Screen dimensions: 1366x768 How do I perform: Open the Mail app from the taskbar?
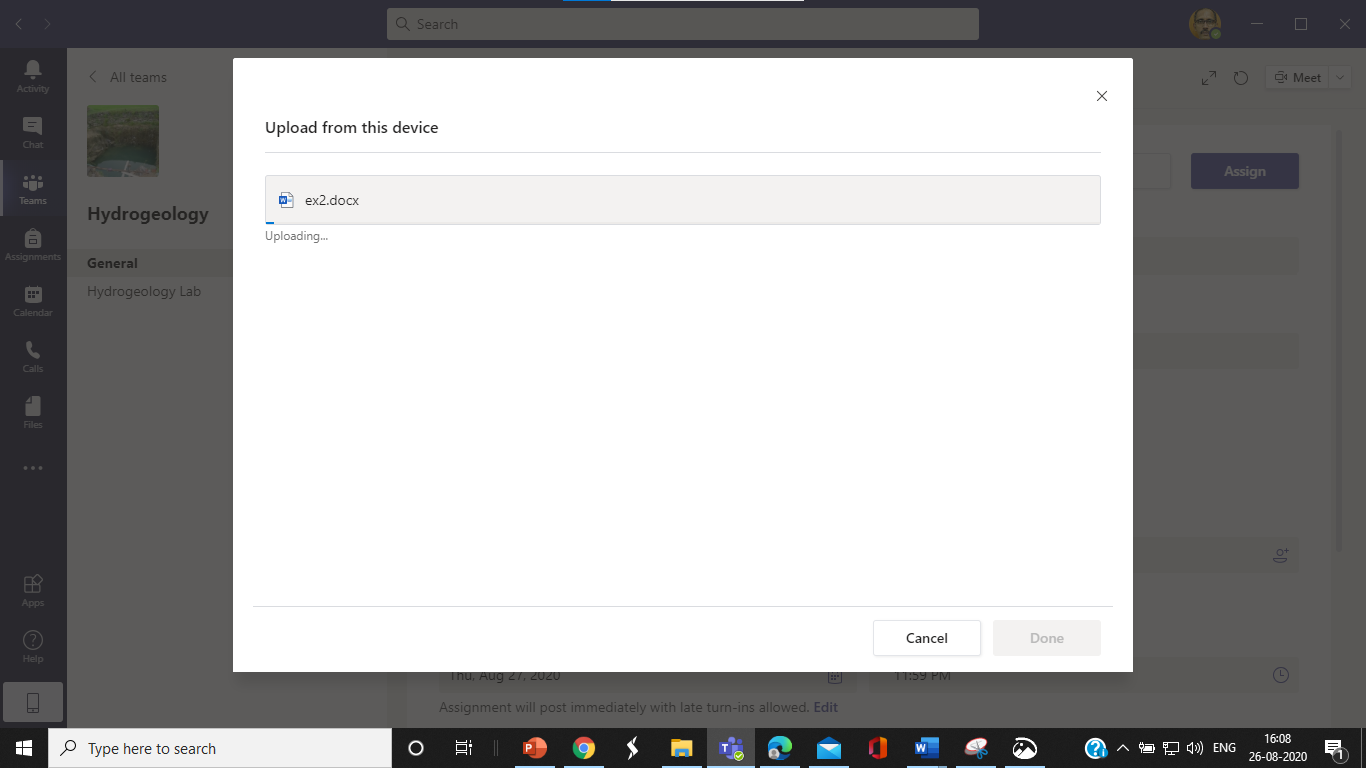[x=828, y=748]
